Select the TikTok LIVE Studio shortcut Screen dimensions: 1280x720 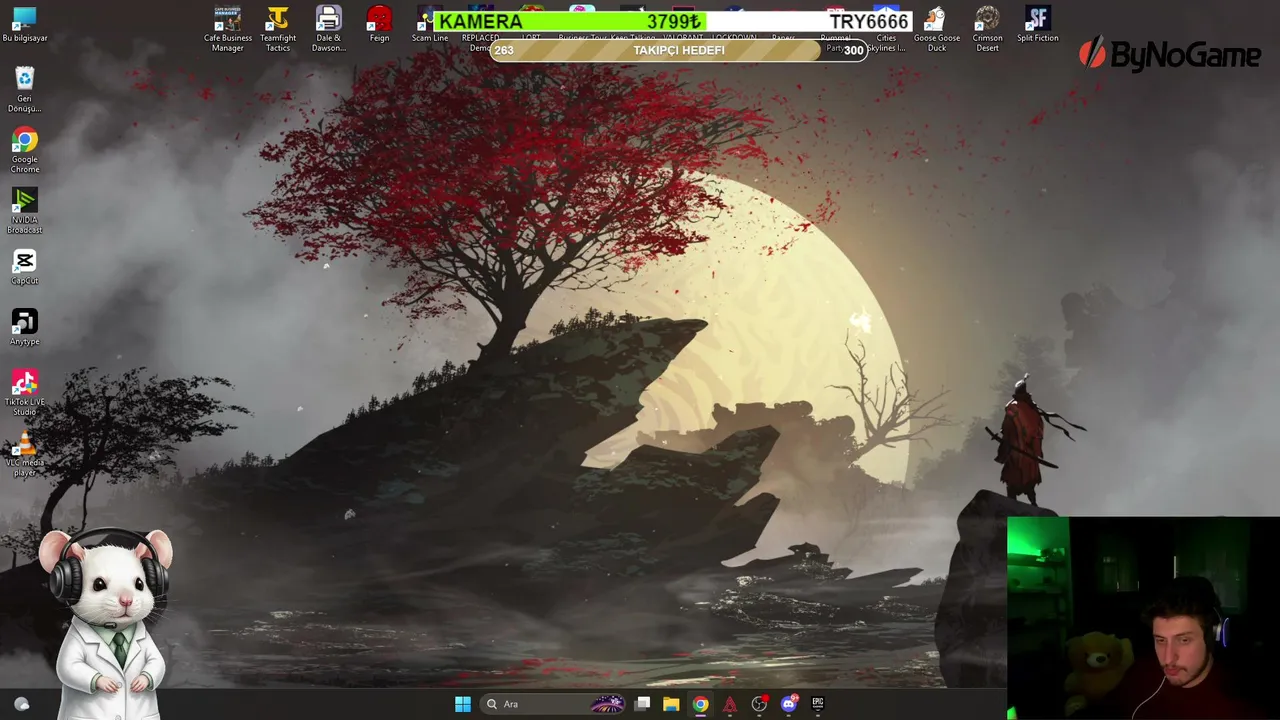click(25, 393)
